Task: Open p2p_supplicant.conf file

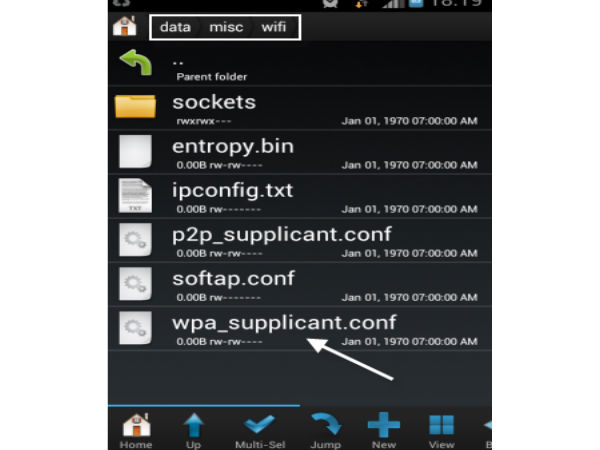Action: 280,234
